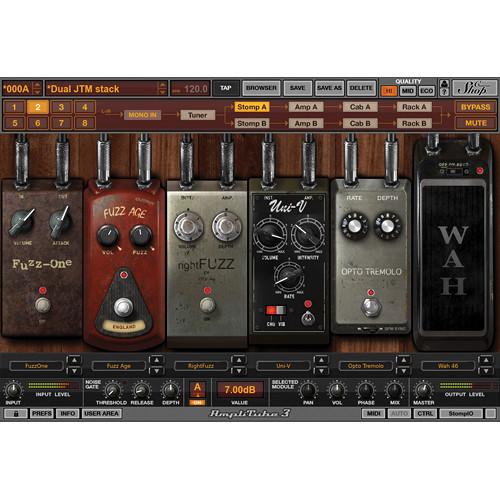The height and width of the screenshot is (500, 500).
Task: Open the Fuzz Age stomp slot dropdown
Action: pyautogui.click(x=119, y=366)
